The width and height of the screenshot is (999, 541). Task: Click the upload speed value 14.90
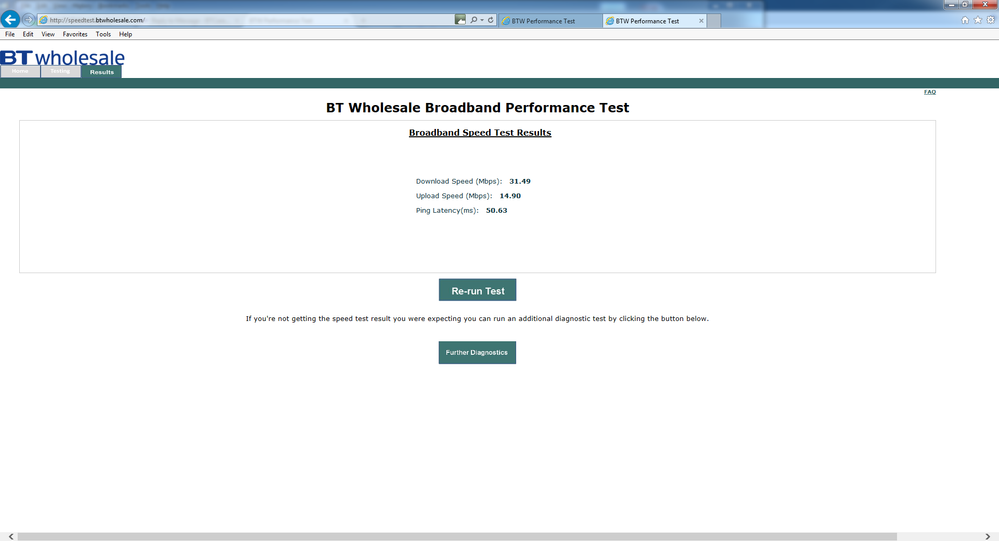pos(510,196)
